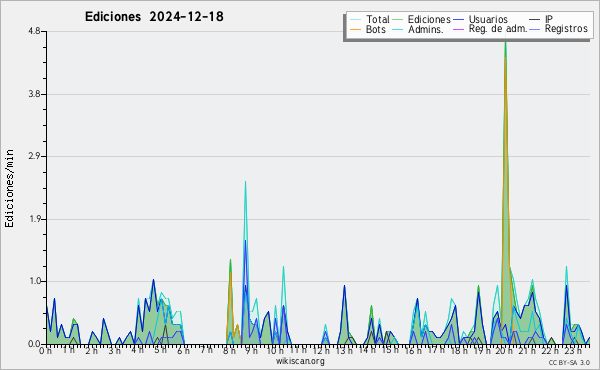Click the '16 h' x-axis label
The image size is (600, 370).
413,350
